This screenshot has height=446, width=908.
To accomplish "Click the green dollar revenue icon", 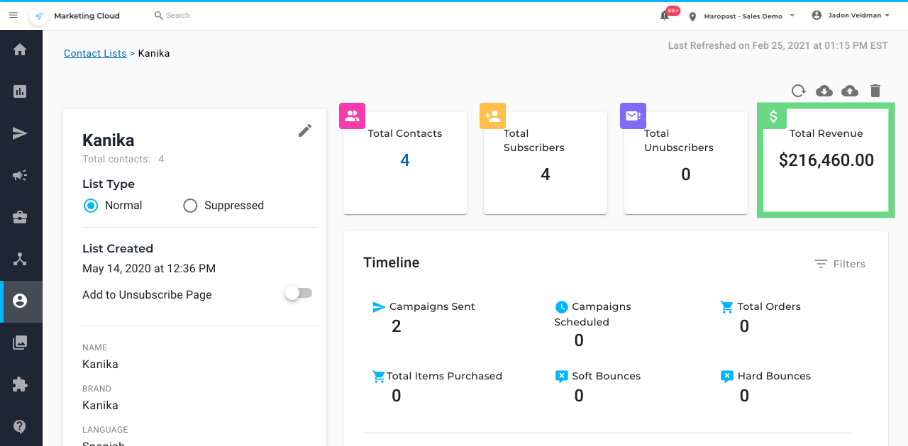I will 773,116.
